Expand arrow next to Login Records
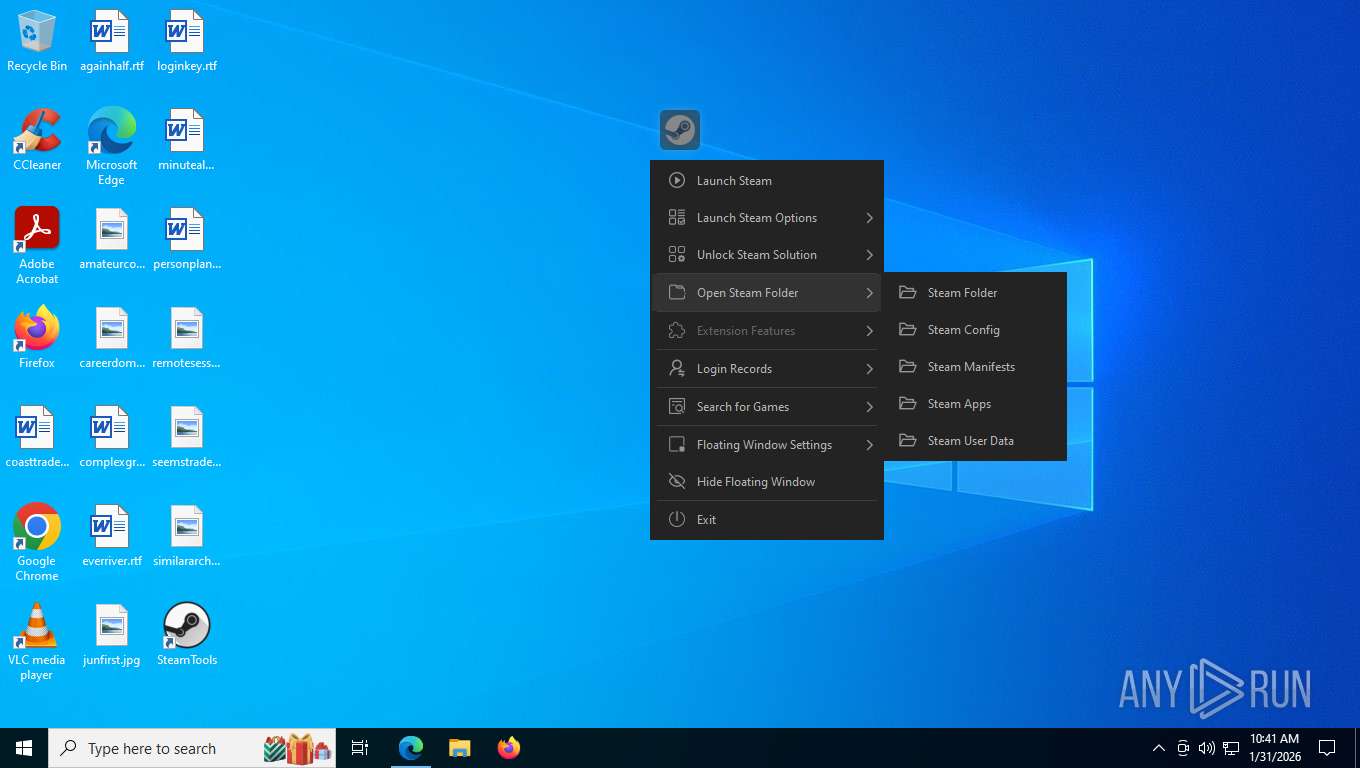The width and height of the screenshot is (1360, 768). coord(869,369)
